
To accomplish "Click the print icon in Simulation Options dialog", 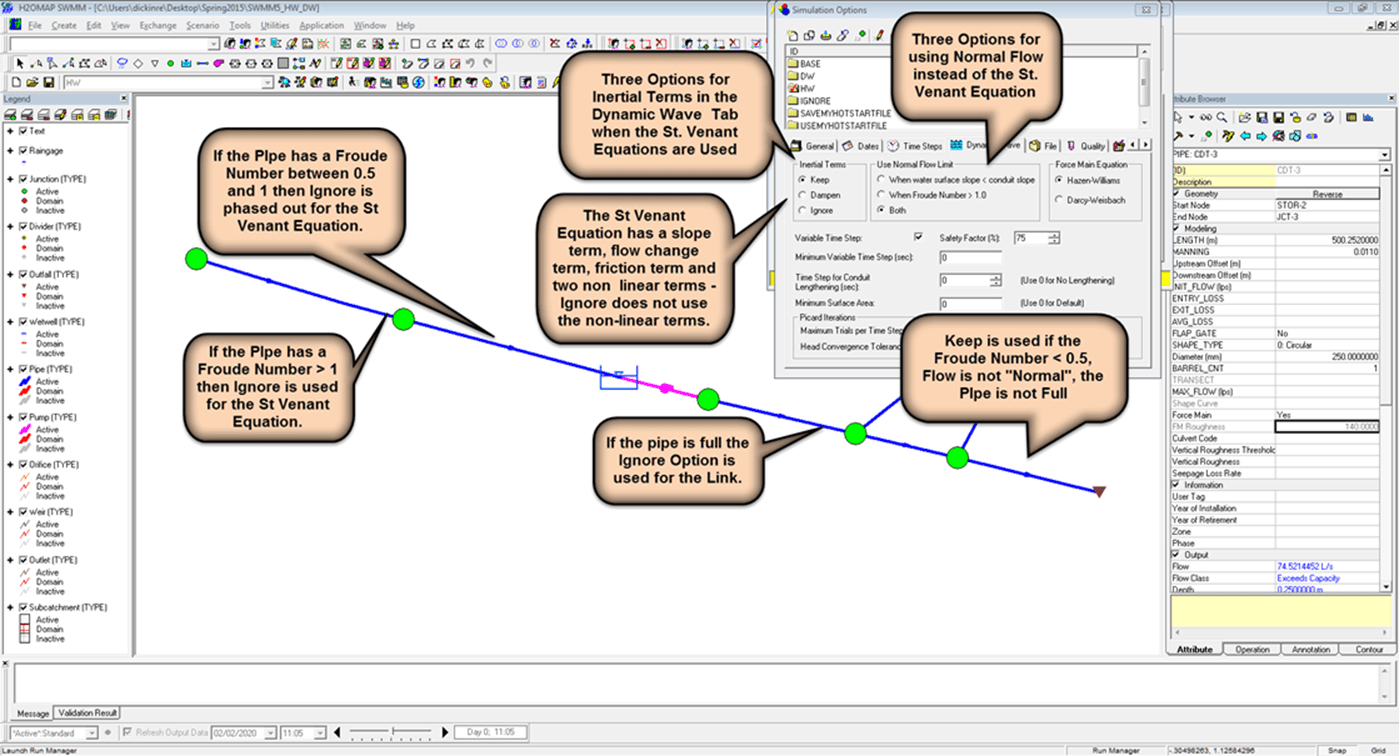I will 825,35.
